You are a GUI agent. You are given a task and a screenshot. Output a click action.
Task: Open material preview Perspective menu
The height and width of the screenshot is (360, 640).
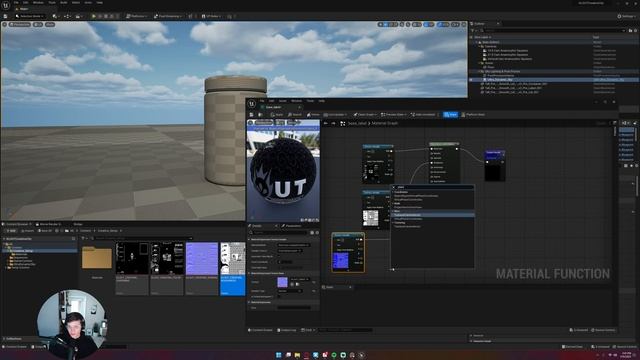point(264,122)
